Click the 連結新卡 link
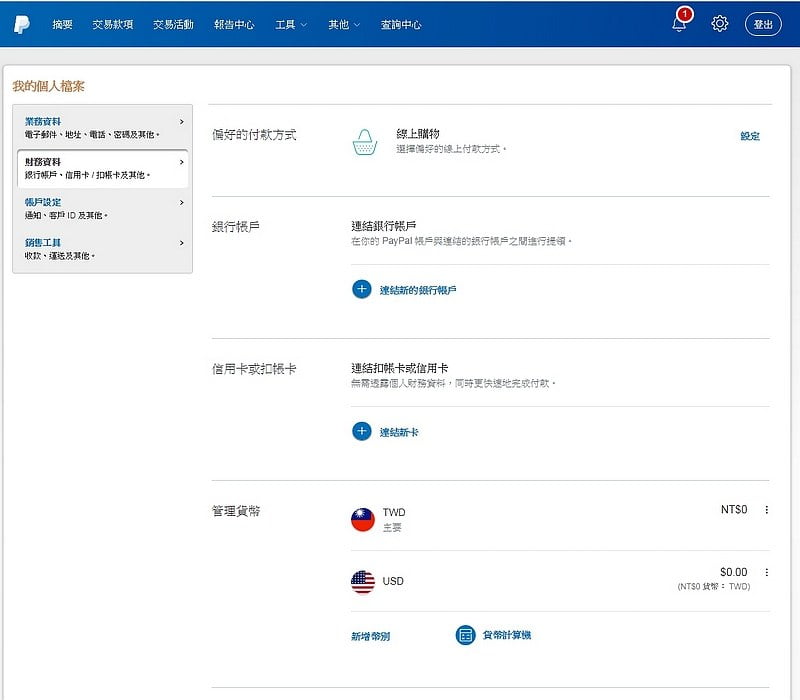Viewport: 800px width, 700px height. click(399, 432)
